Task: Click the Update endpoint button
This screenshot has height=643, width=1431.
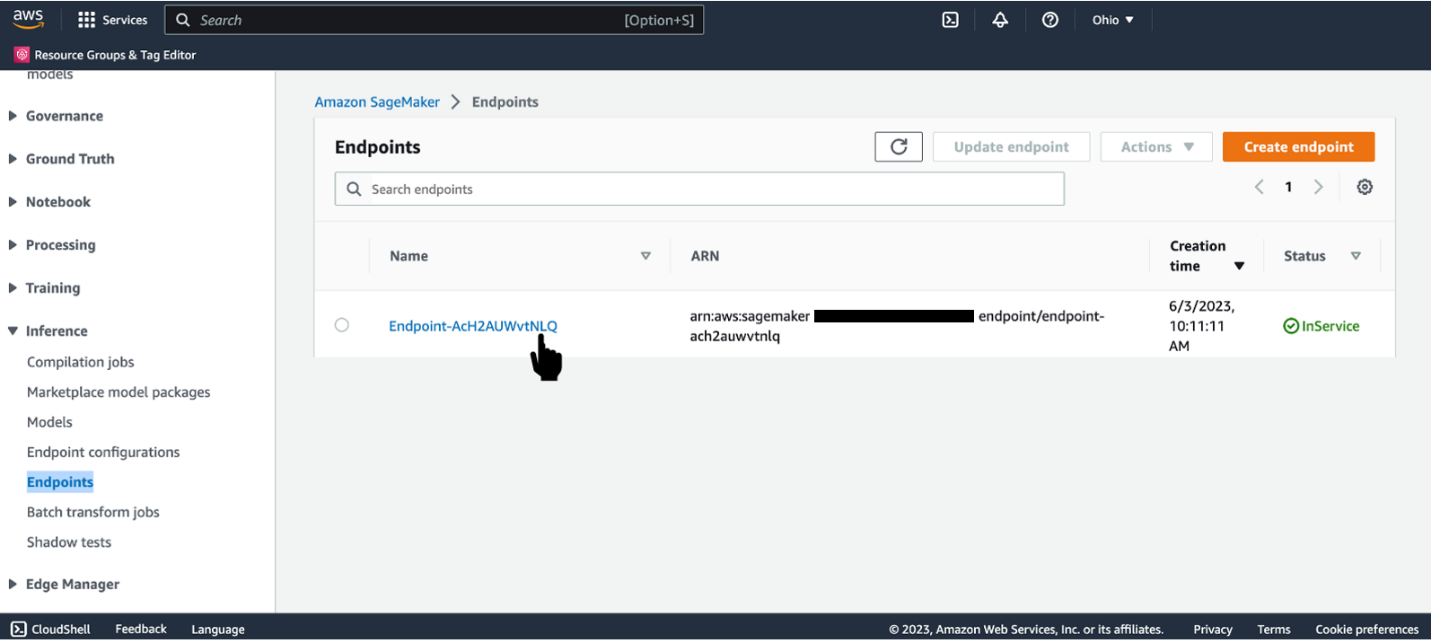Action: coord(1011,147)
